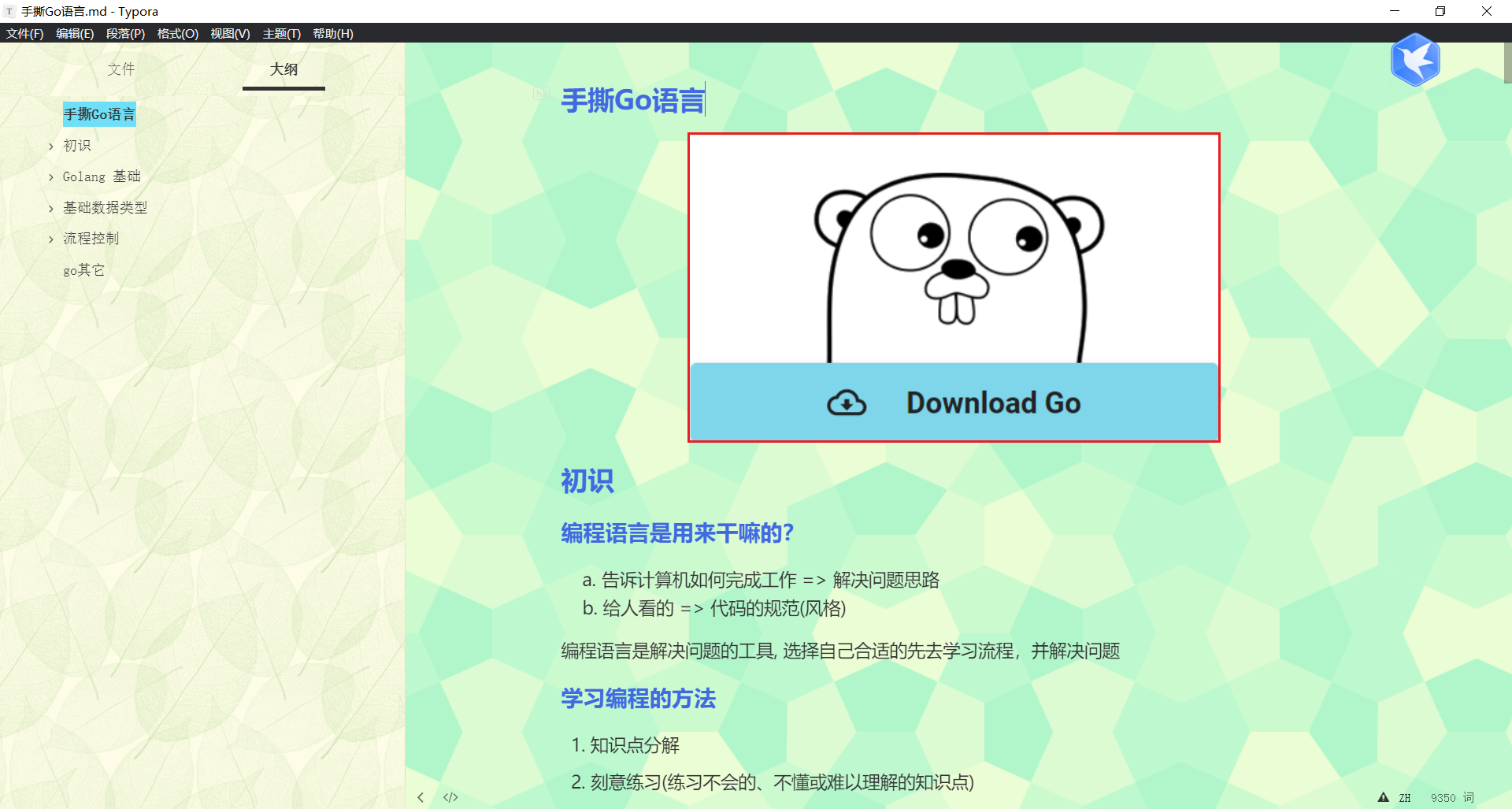The image size is (1512, 809).
Task: Expand the 基础数据类型 outline chevron
Action: (51, 209)
